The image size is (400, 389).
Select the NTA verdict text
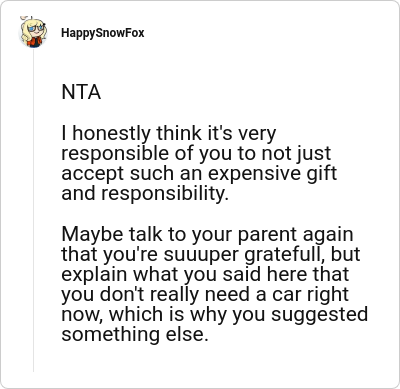[x=81, y=92]
